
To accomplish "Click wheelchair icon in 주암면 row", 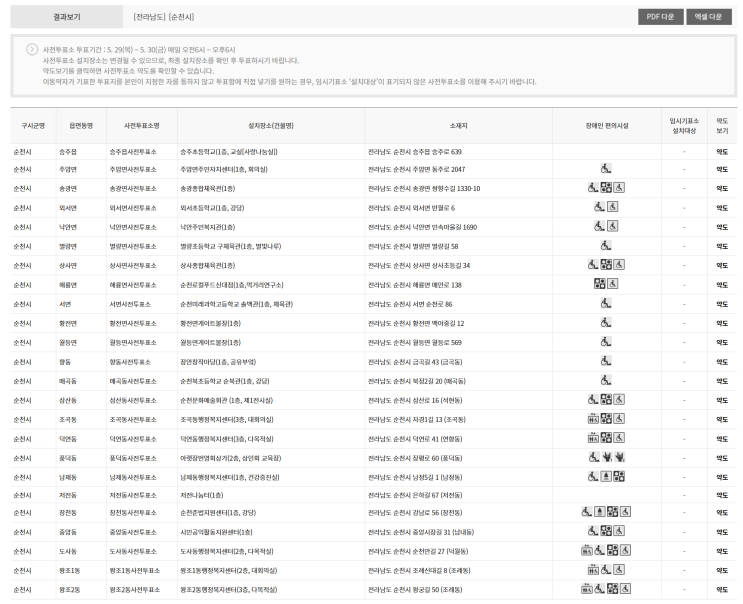I will click(606, 168).
